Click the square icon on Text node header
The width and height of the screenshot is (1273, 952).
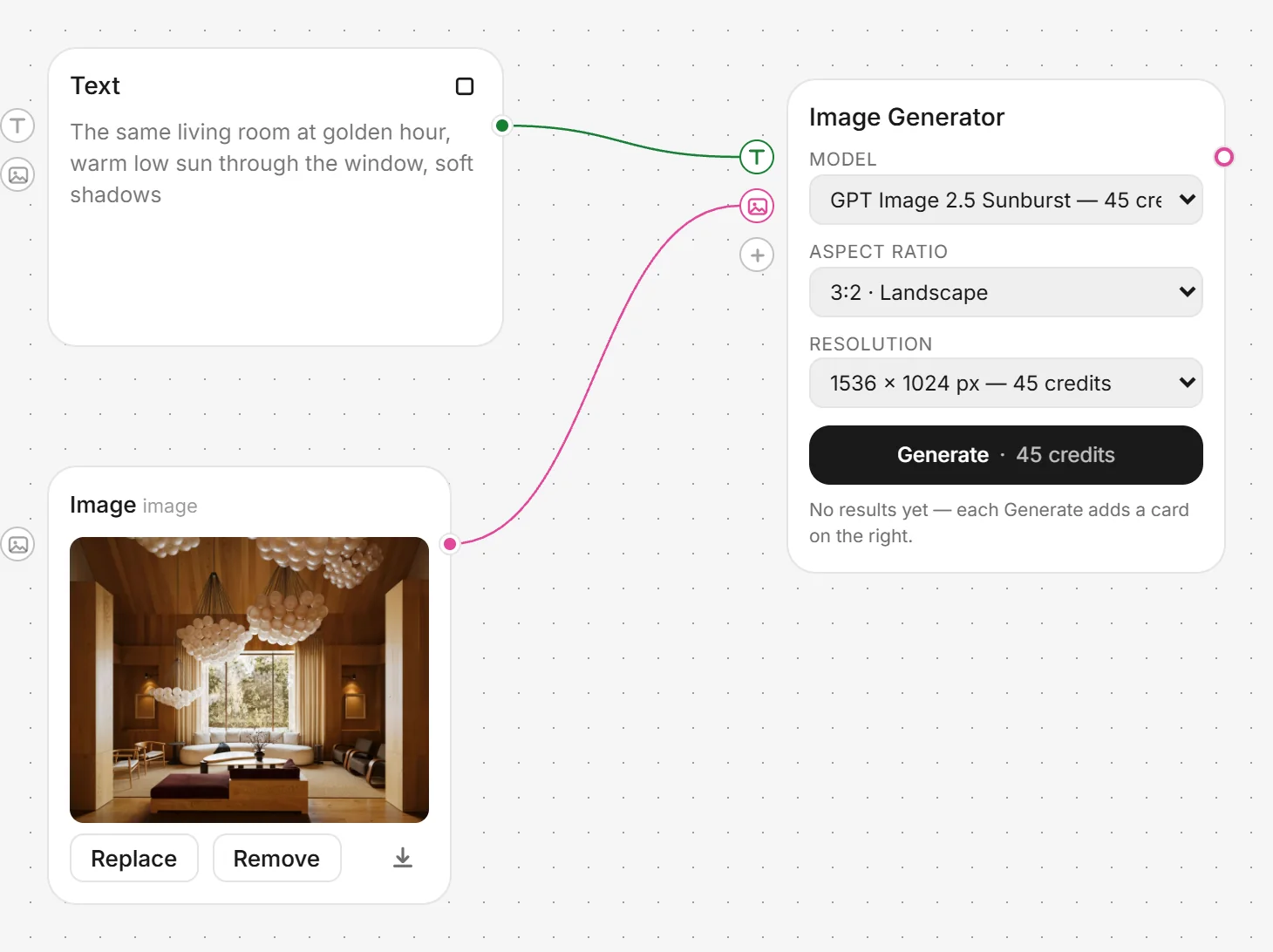(x=465, y=86)
